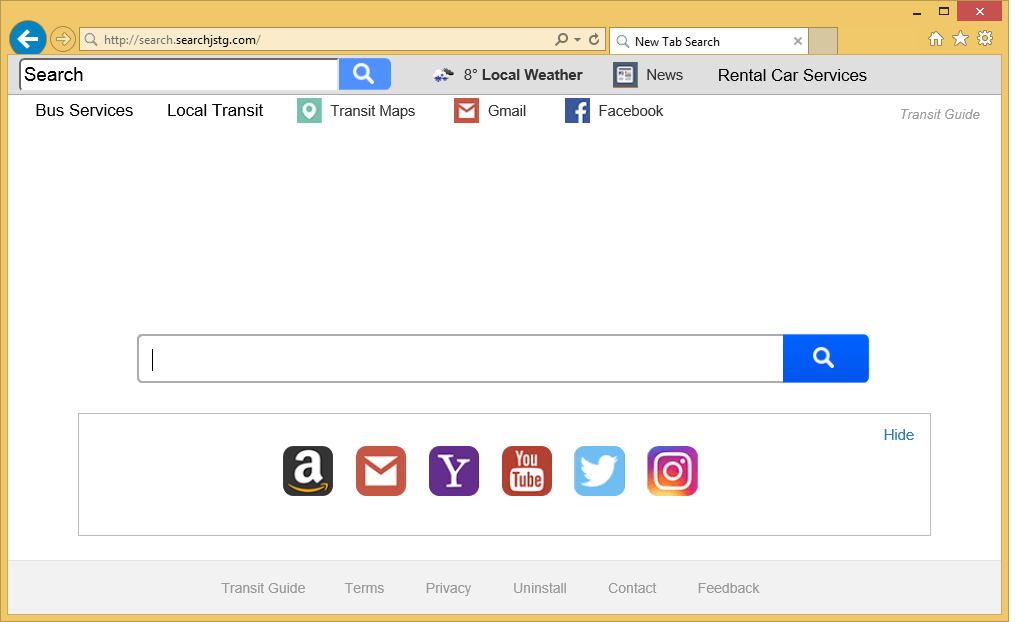The height and width of the screenshot is (622, 1016).
Task: Open the red mail shortcut tile
Action: click(381, 471)
